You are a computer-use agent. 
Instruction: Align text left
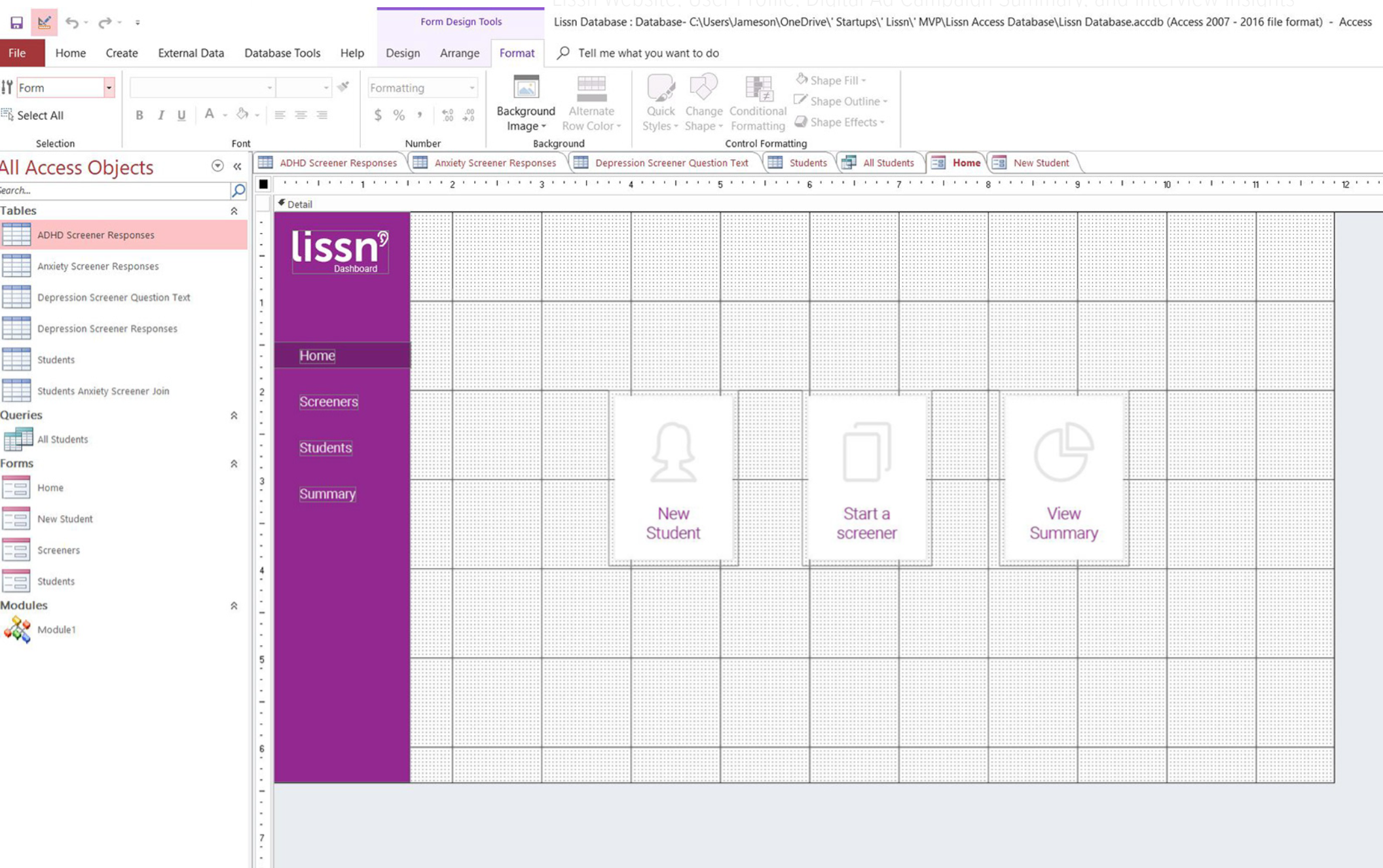point(280,115)
